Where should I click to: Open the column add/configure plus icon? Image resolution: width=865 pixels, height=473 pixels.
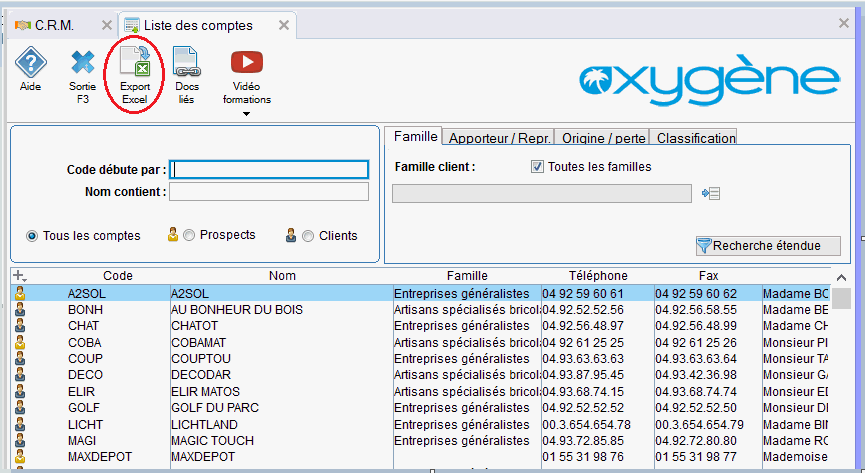click(19, 275)
